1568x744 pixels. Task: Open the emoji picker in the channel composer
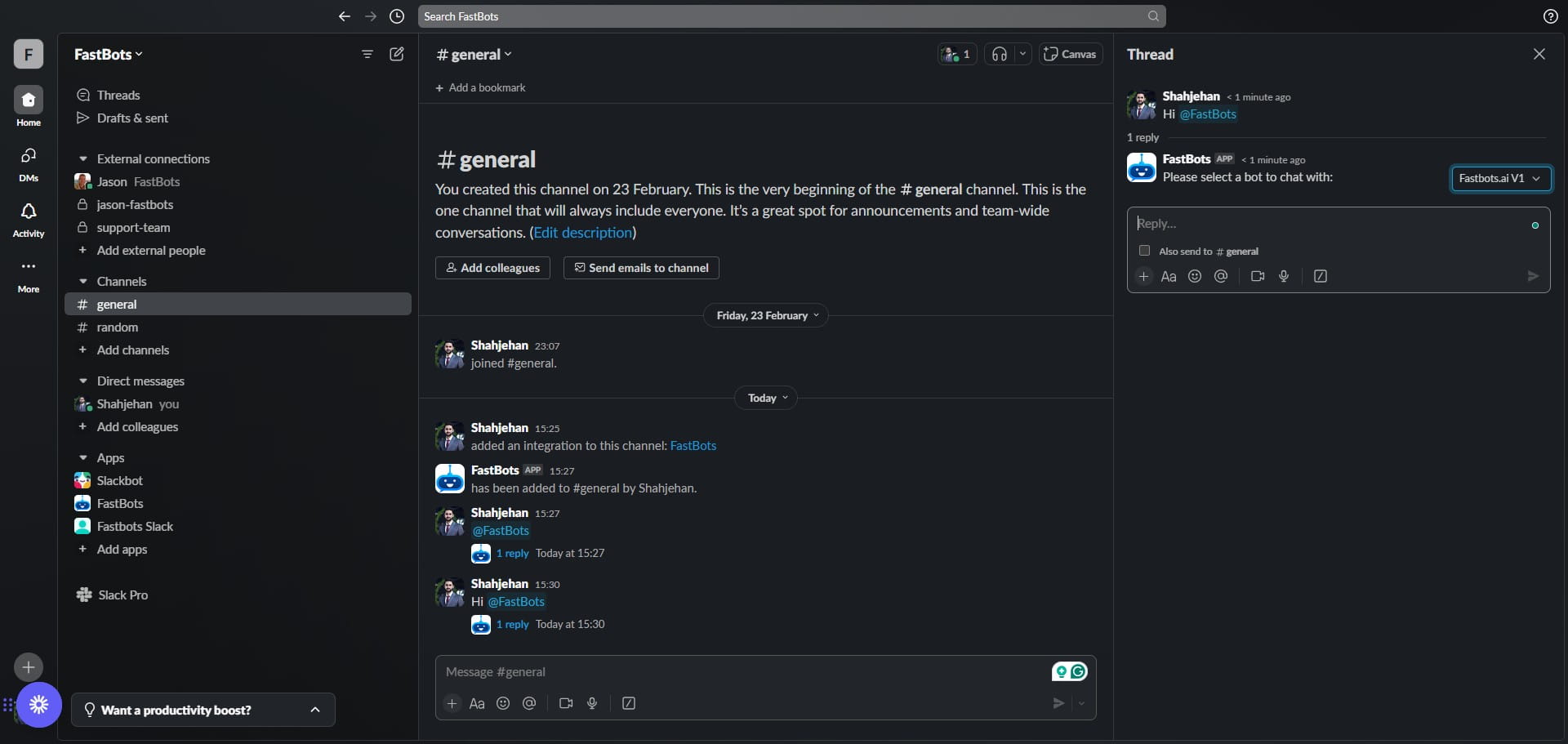point(503,703)
